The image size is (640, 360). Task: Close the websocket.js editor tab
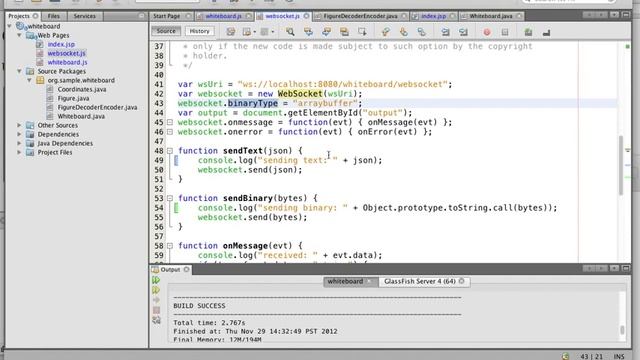click(307, 16)
